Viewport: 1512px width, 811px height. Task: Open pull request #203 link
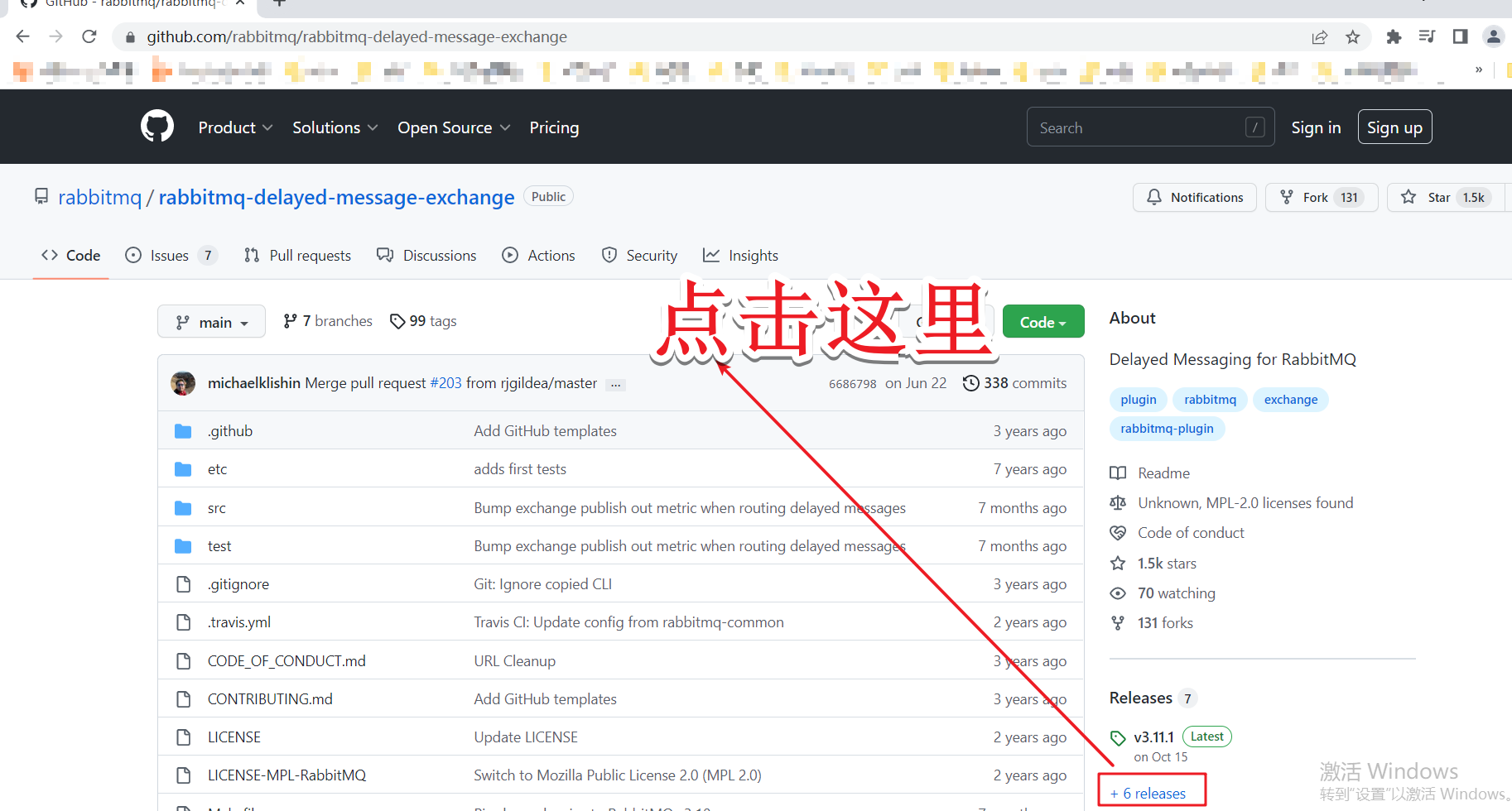(445, 383)
